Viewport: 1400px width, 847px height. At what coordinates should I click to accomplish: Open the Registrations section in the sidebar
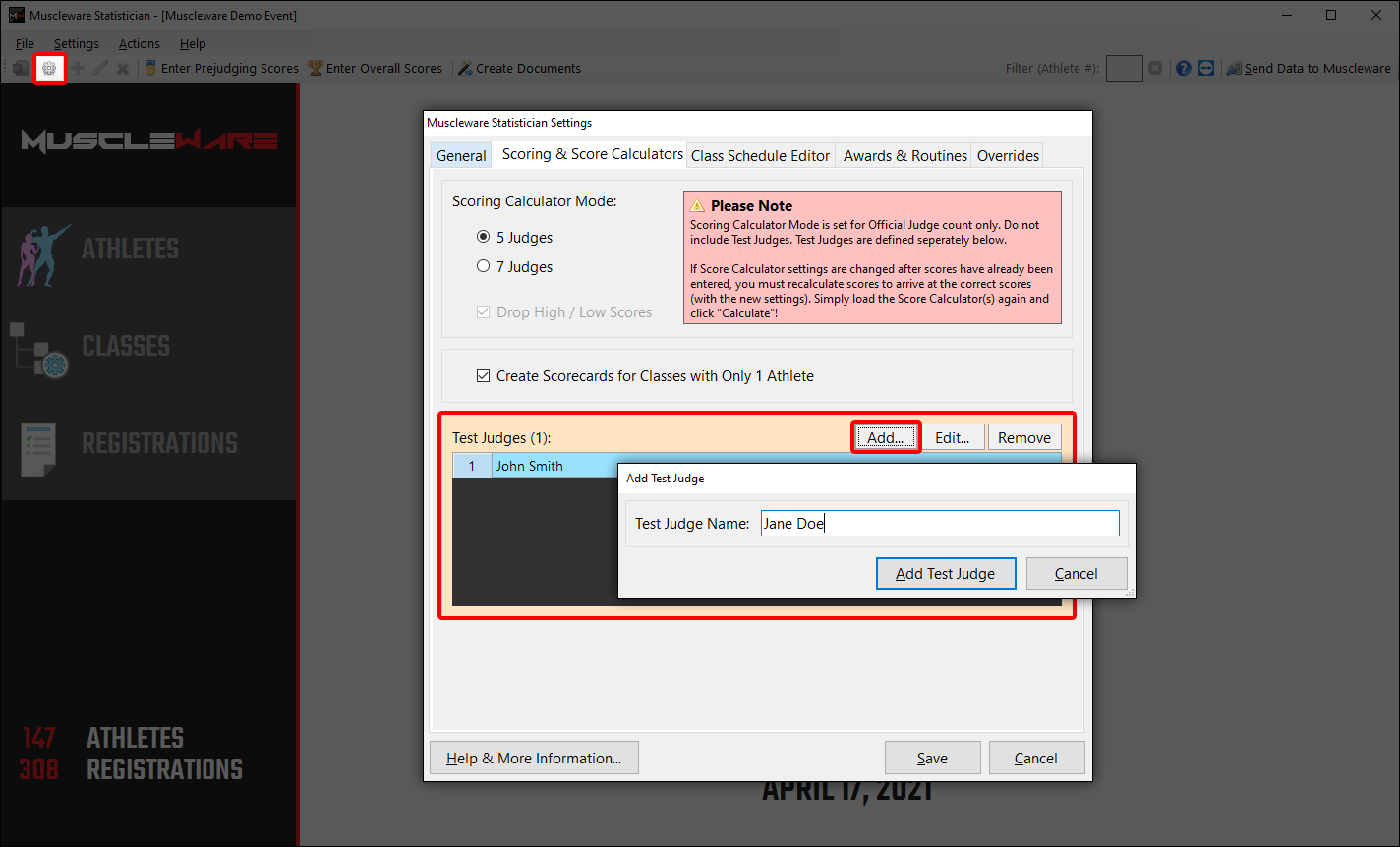tap(159, 444)
